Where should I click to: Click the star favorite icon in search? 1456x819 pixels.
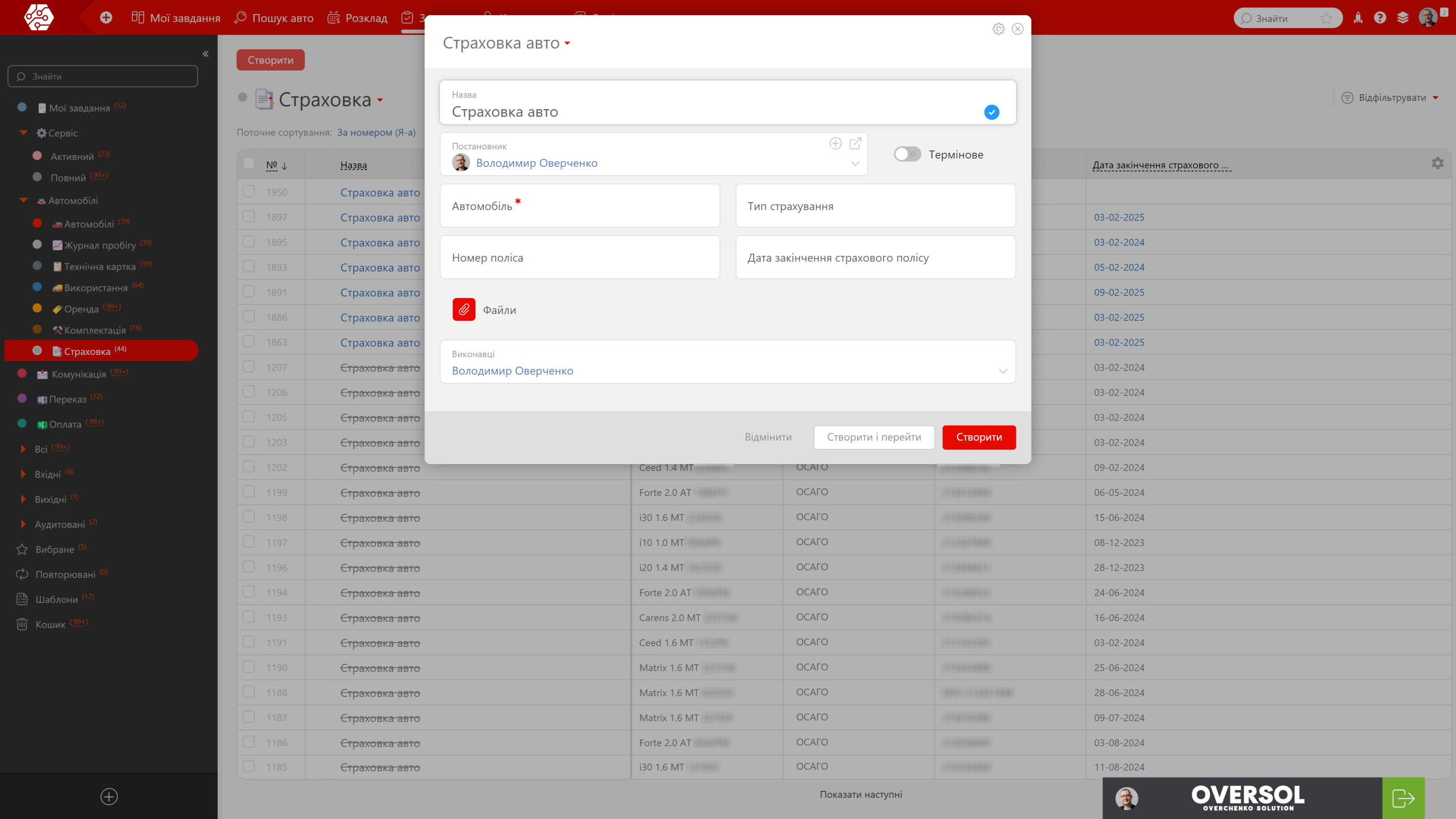pos(1326,18)
